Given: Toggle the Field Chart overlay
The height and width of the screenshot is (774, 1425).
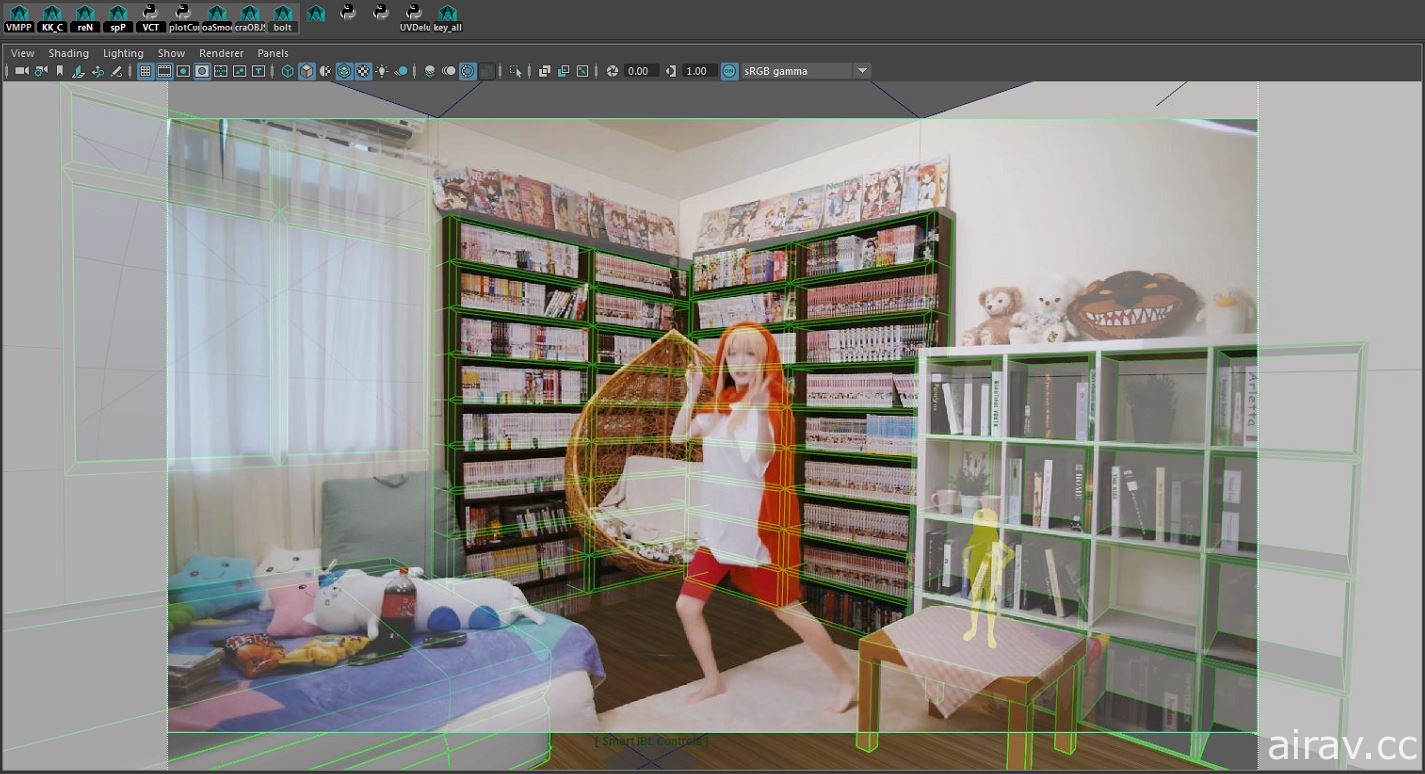Looking at the screenshot, I should [221, 71].
